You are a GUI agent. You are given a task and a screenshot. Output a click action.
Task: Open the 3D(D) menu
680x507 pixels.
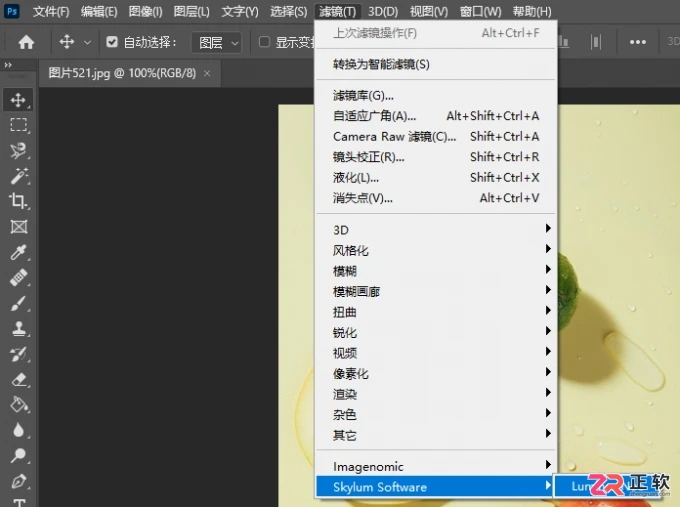tap(383, 11)
